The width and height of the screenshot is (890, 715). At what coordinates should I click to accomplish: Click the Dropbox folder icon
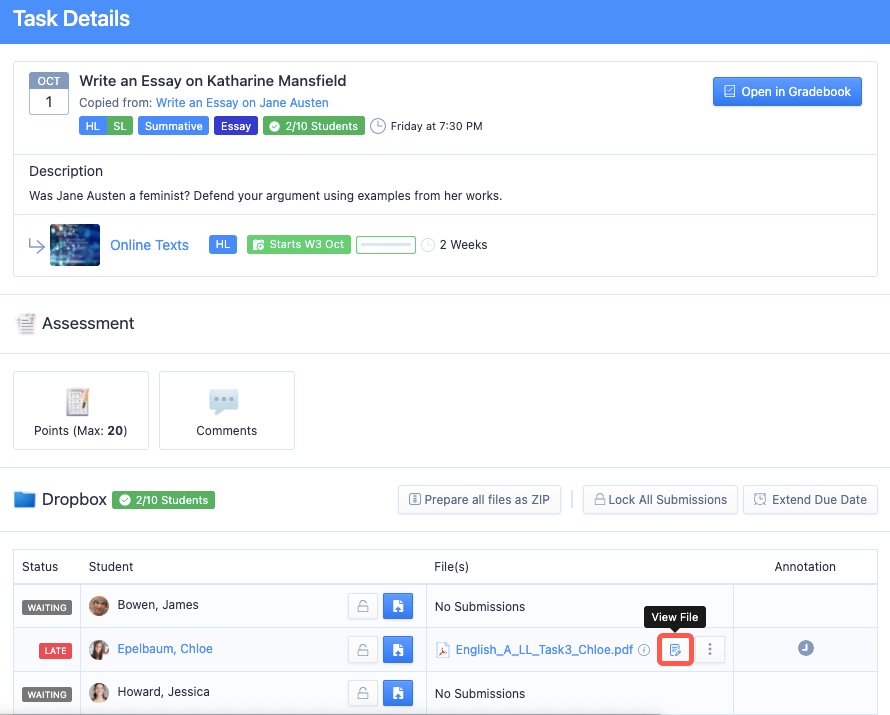tap(24, 499)
